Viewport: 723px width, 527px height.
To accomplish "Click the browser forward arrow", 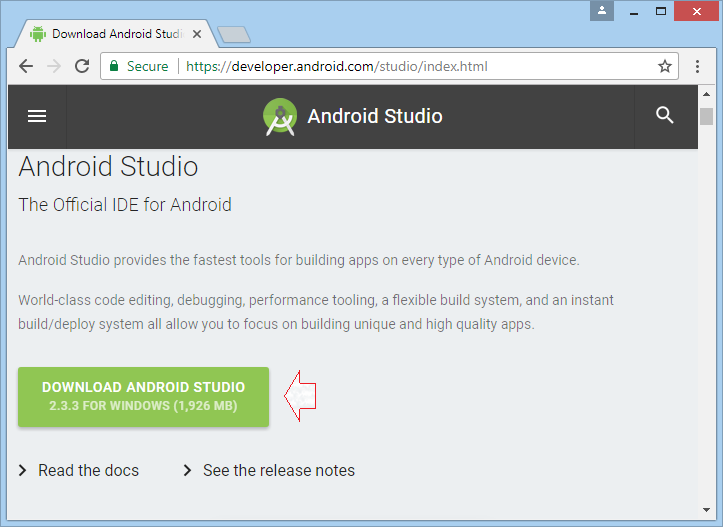I will 54,66.
